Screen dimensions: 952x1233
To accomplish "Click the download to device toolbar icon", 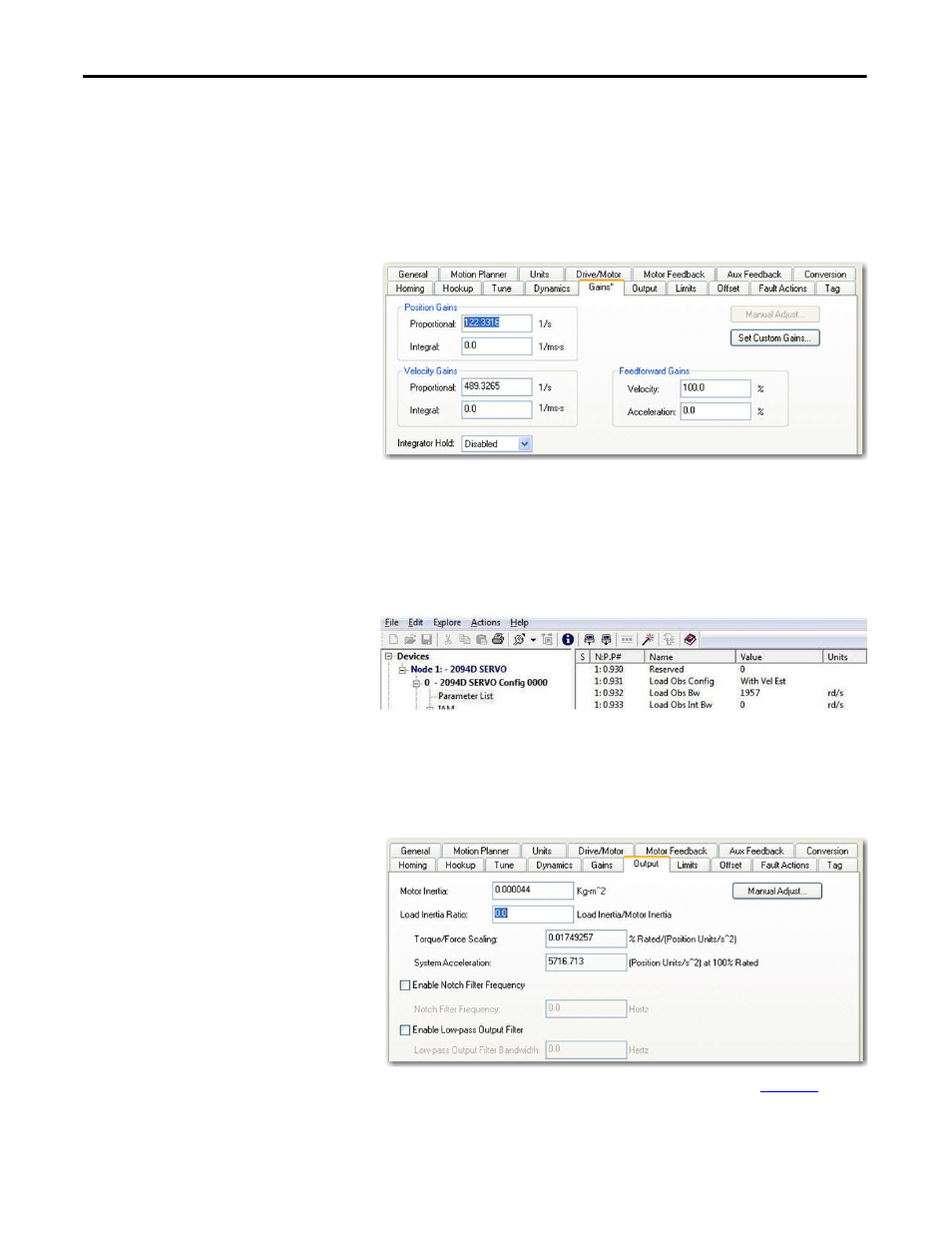I will (606, 639).
